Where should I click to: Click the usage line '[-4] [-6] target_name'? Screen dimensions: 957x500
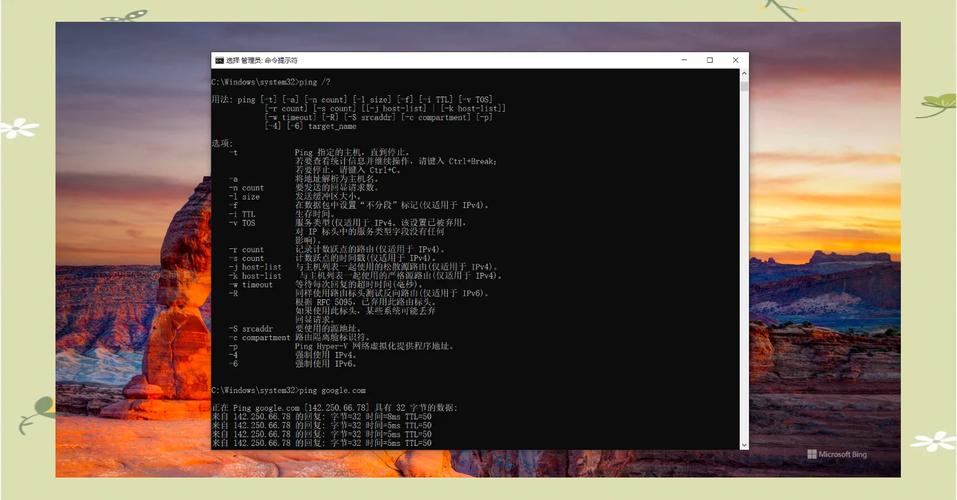(x=311, y=126)
